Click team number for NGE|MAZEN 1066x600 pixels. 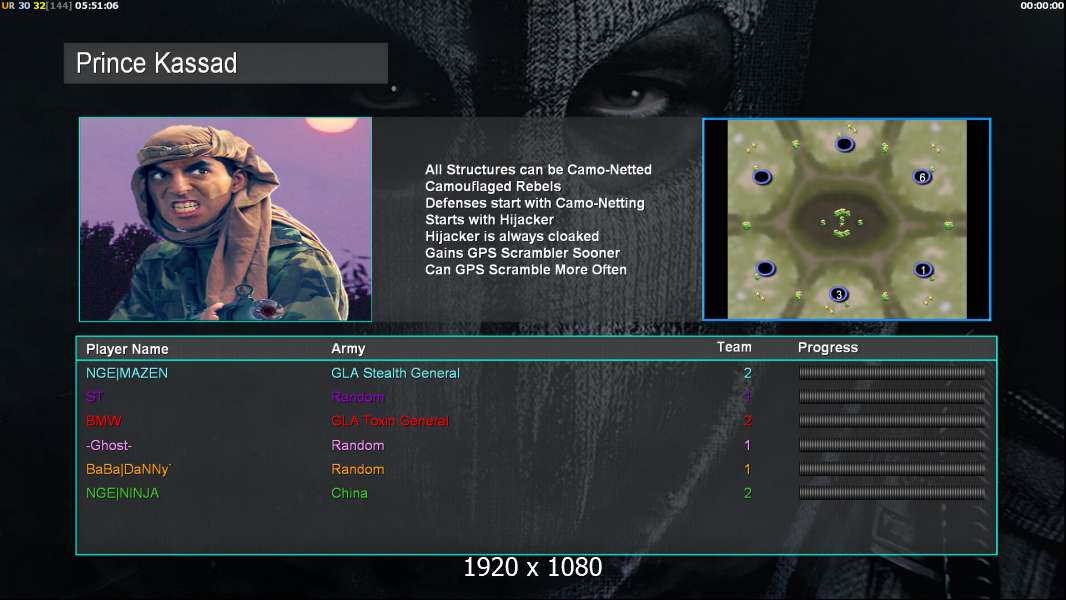(x=747, y=373)
